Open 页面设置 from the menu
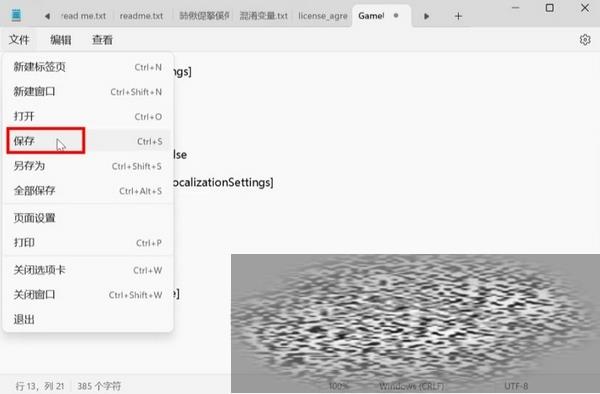Image resolution: width=600 pixels, height=394 pixels. [x=88, y=218]
